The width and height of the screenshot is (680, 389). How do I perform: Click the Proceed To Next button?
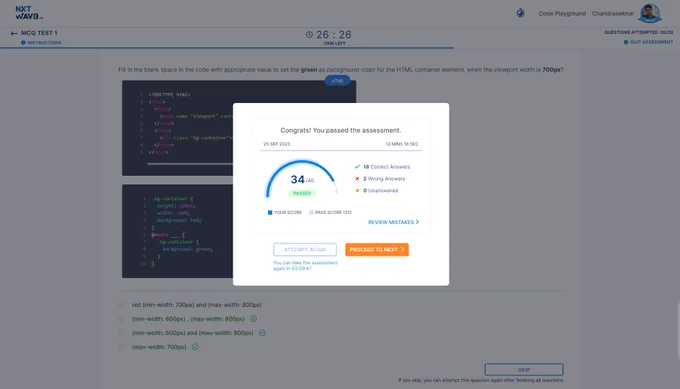point(377,249)
